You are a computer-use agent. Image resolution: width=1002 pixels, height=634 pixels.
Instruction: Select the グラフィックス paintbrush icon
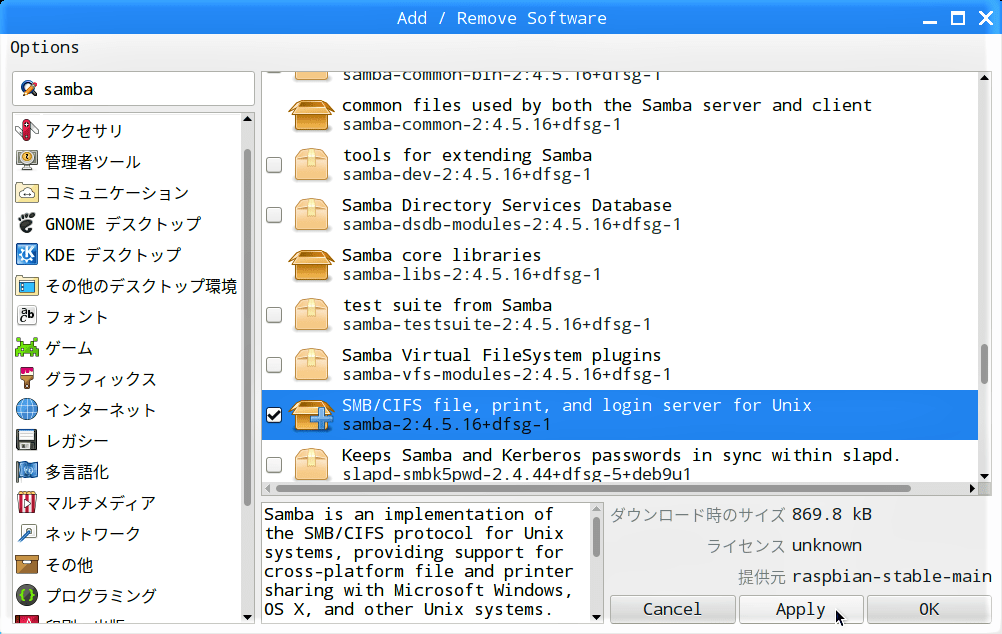click(x=27, y=378)
